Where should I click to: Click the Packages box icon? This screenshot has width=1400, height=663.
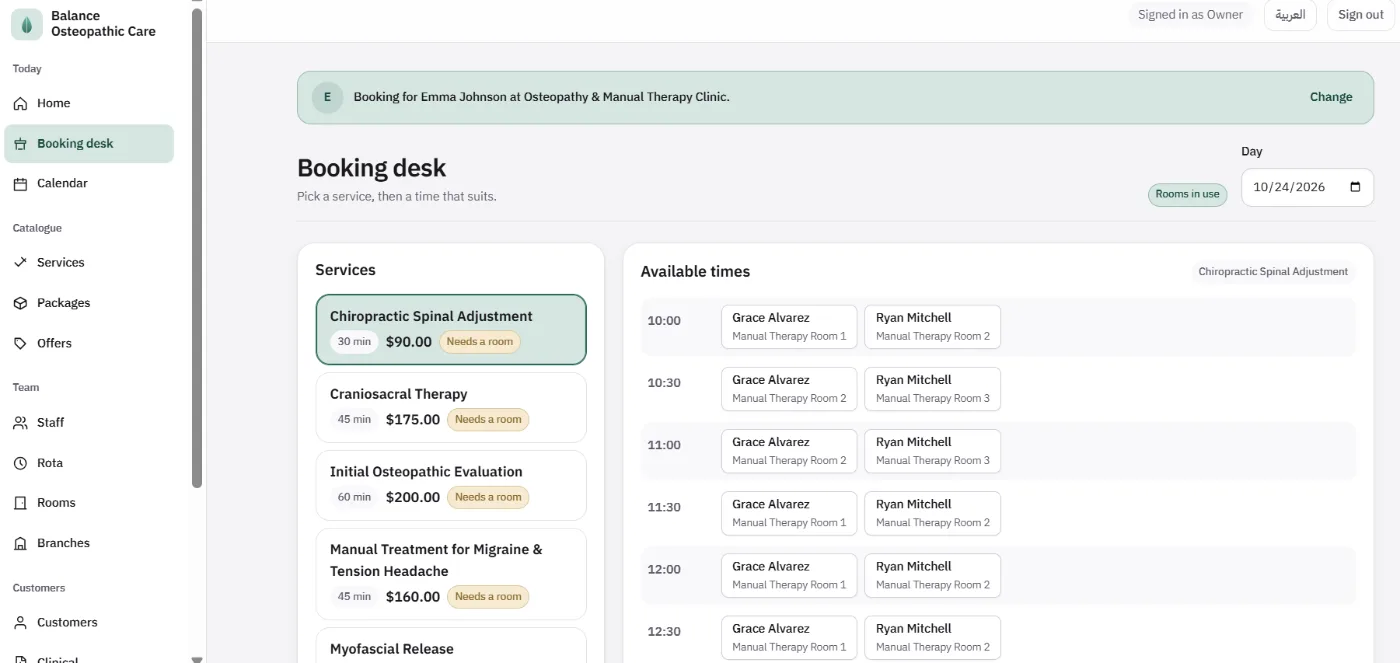(20, 303)
